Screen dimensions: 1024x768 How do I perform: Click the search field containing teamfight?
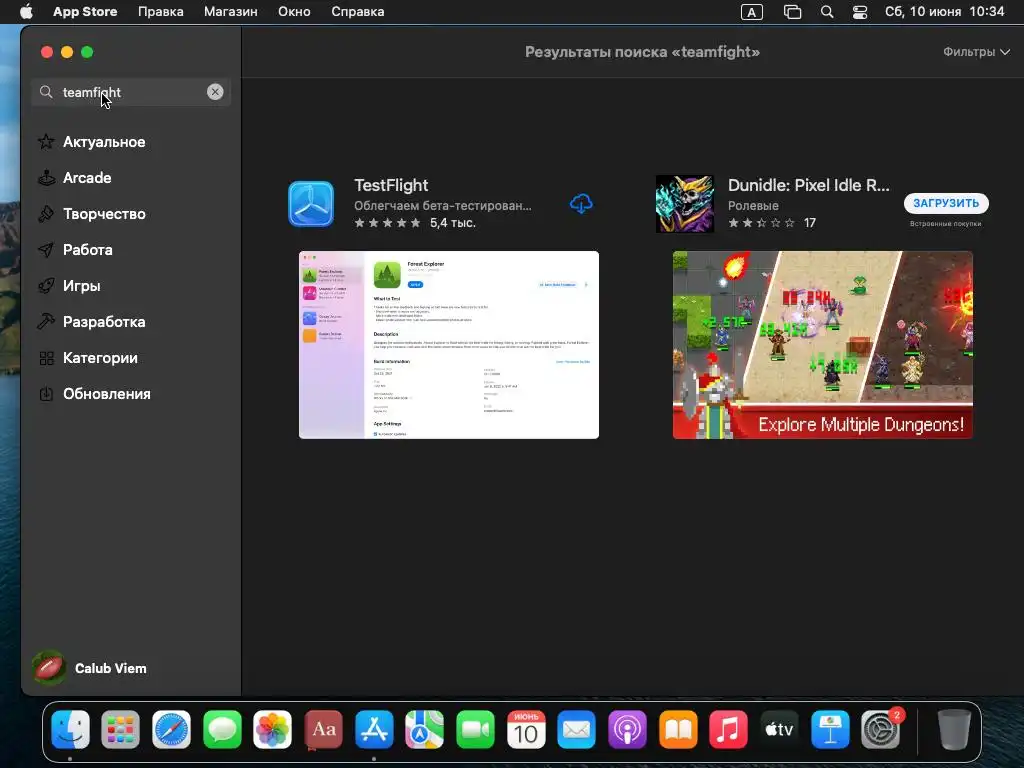[131, 92]
